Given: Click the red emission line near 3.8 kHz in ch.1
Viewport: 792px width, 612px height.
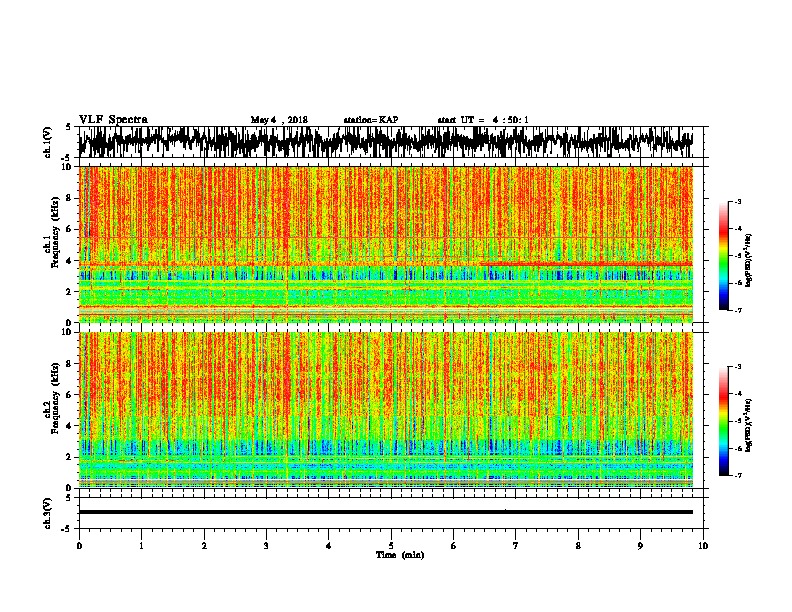Looking at the screenshot, I should (x=586, y=264).
